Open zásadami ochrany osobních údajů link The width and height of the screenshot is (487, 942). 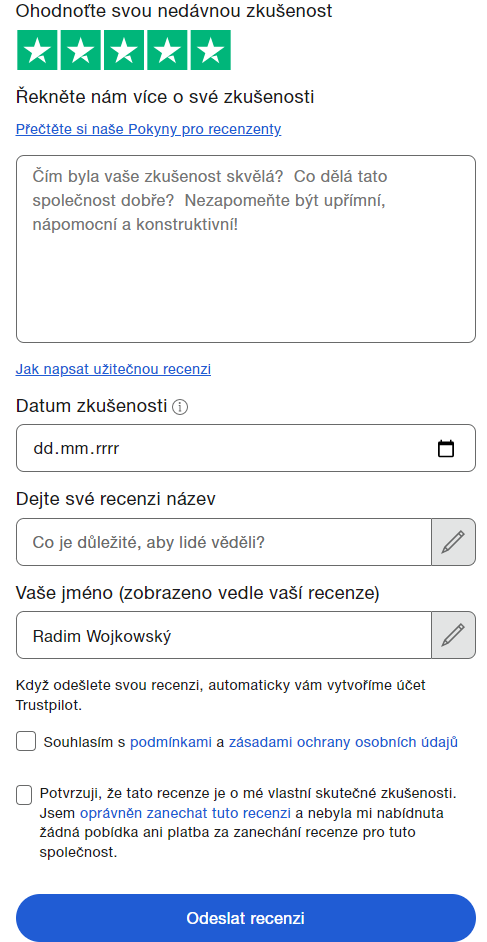tap(343, 743)
